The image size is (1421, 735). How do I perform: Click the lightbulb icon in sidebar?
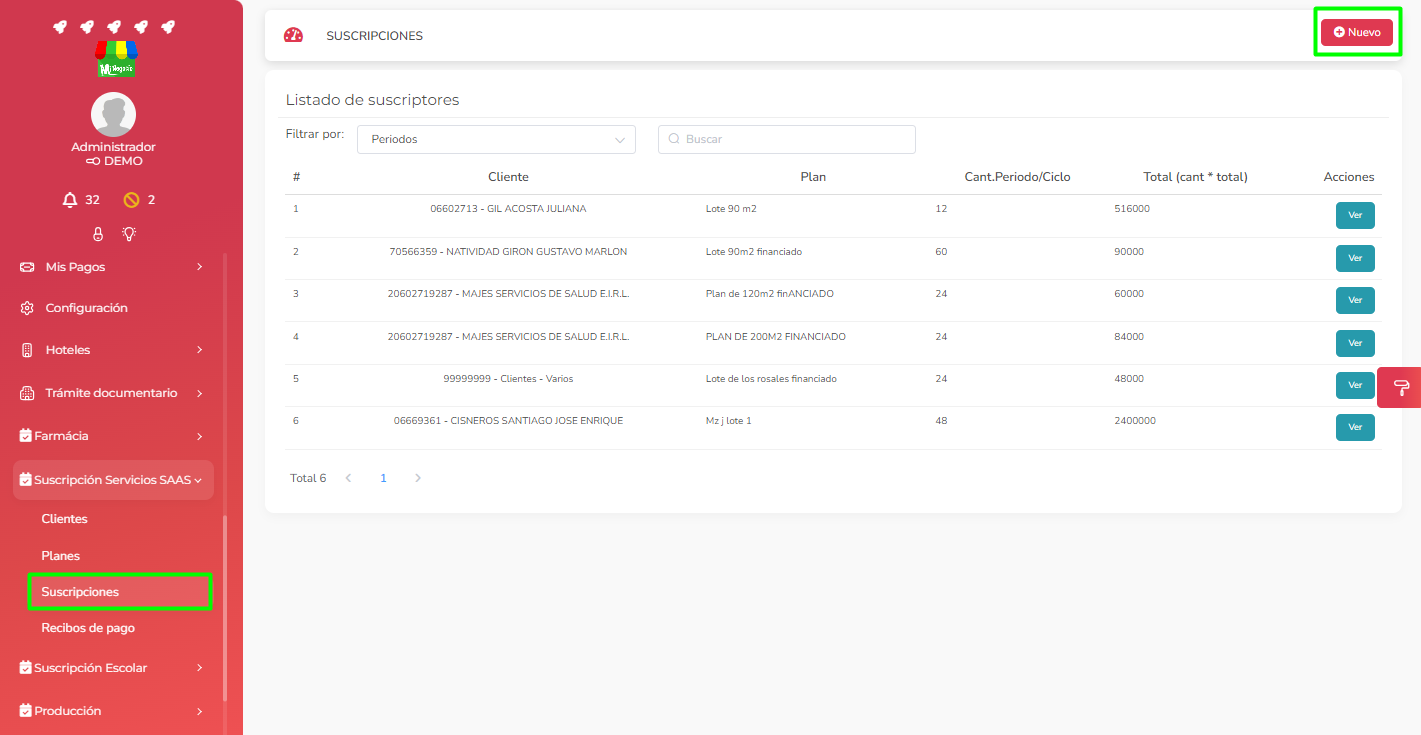pyautogui.click(x=129, y=234)
